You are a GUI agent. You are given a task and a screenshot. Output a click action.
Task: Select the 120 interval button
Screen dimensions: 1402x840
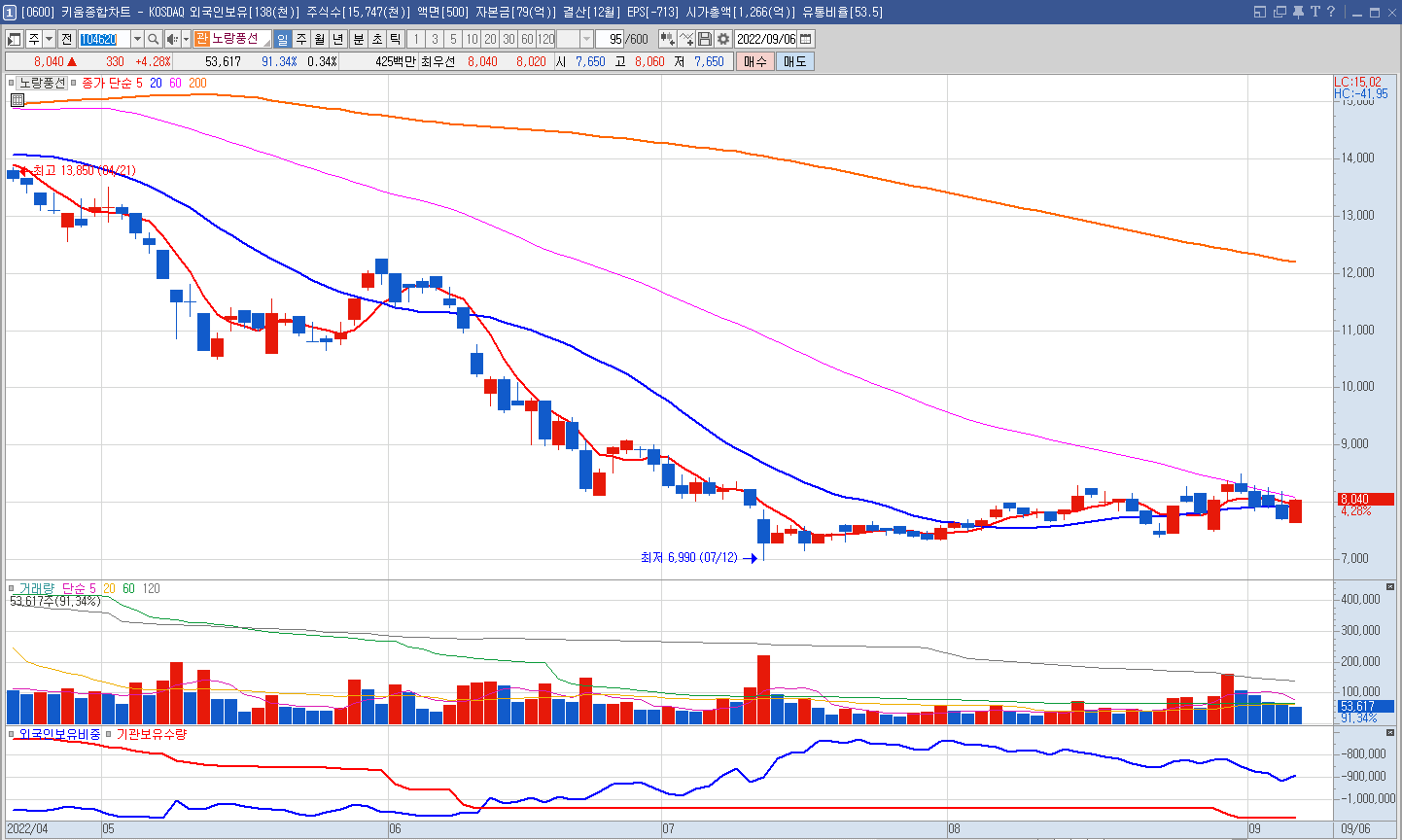(545, 39)
